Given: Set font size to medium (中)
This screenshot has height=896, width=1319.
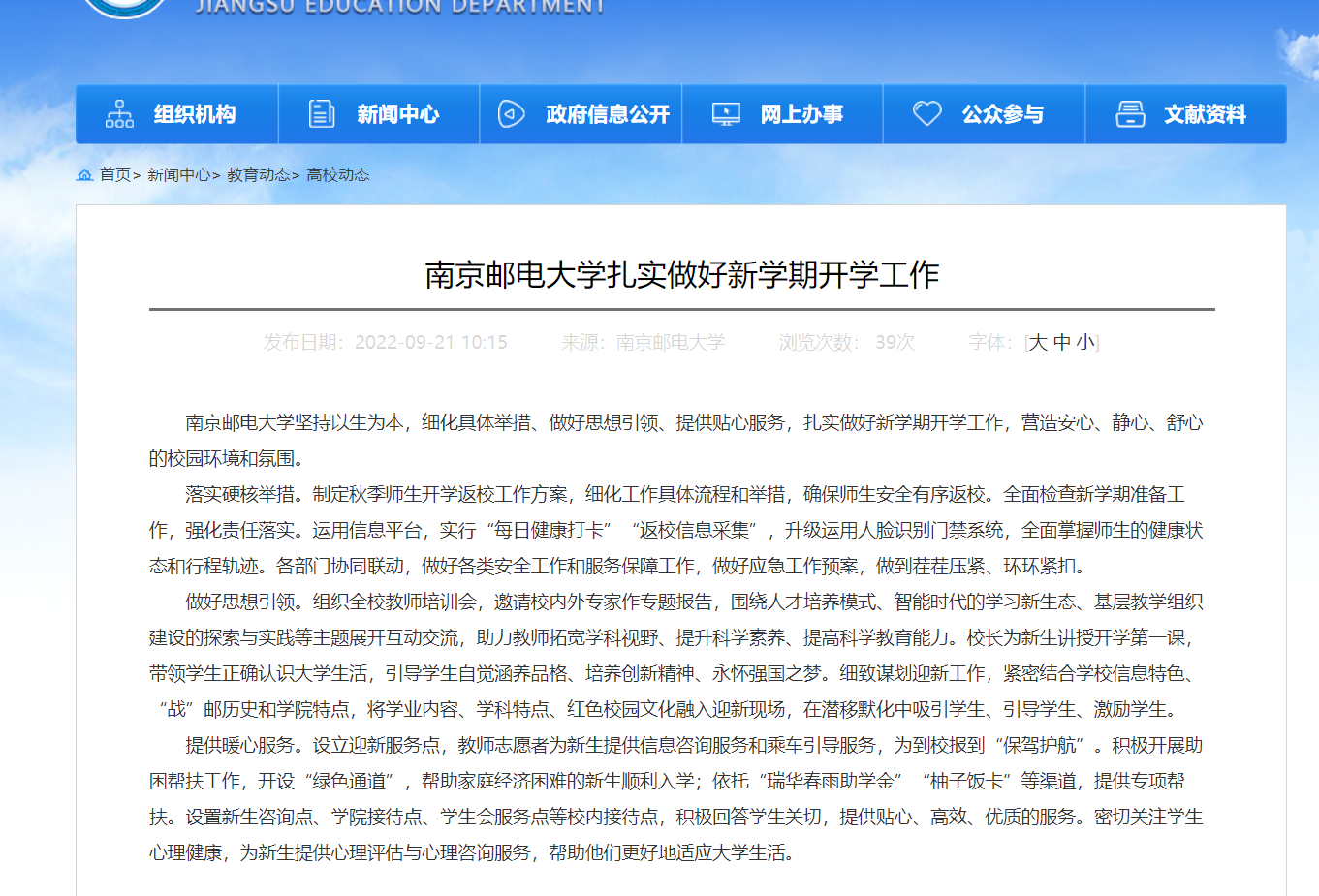Looking at the screenshot, I should (1062, 342).
